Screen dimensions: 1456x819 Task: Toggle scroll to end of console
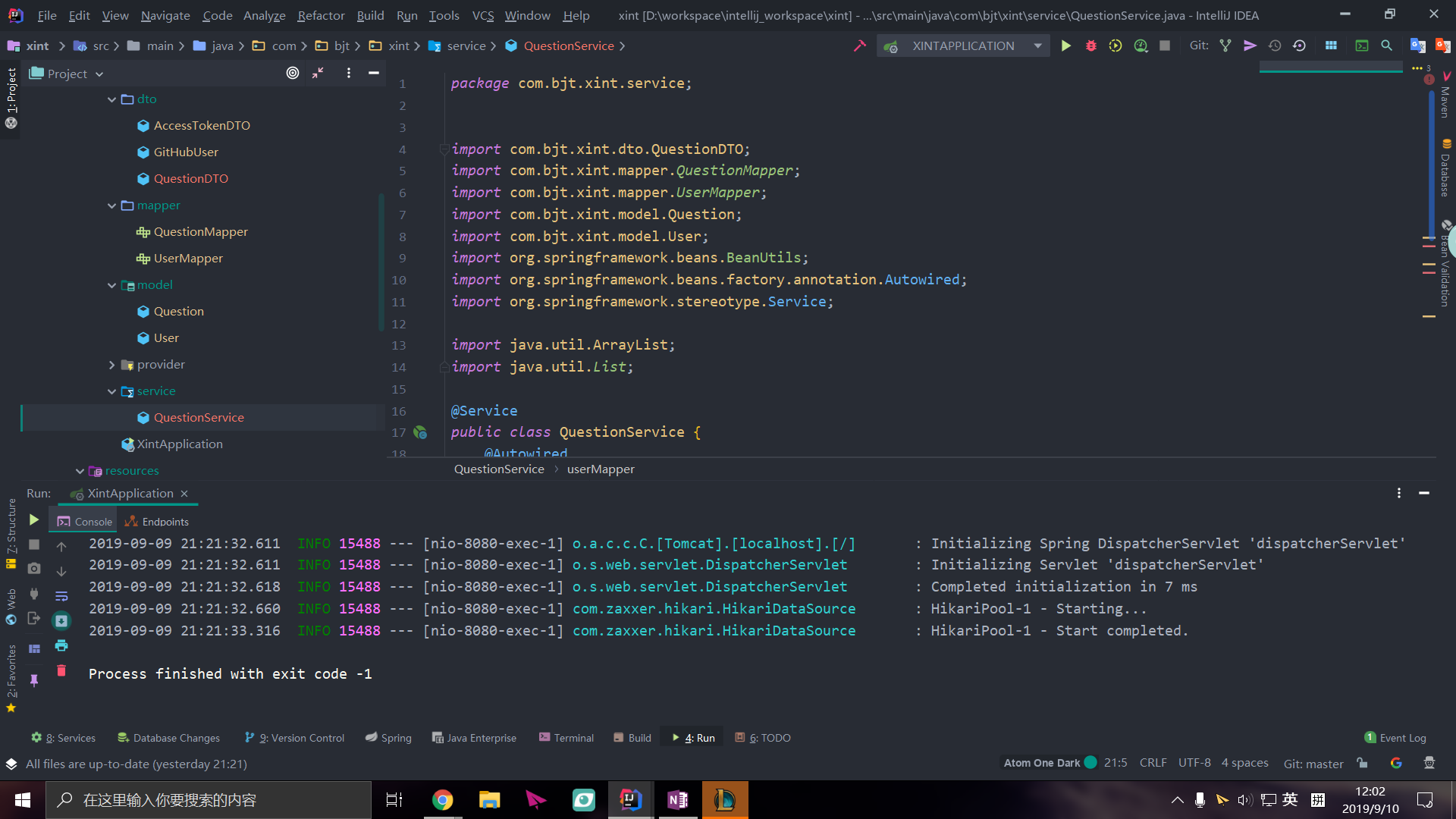(x=61, y=621)
